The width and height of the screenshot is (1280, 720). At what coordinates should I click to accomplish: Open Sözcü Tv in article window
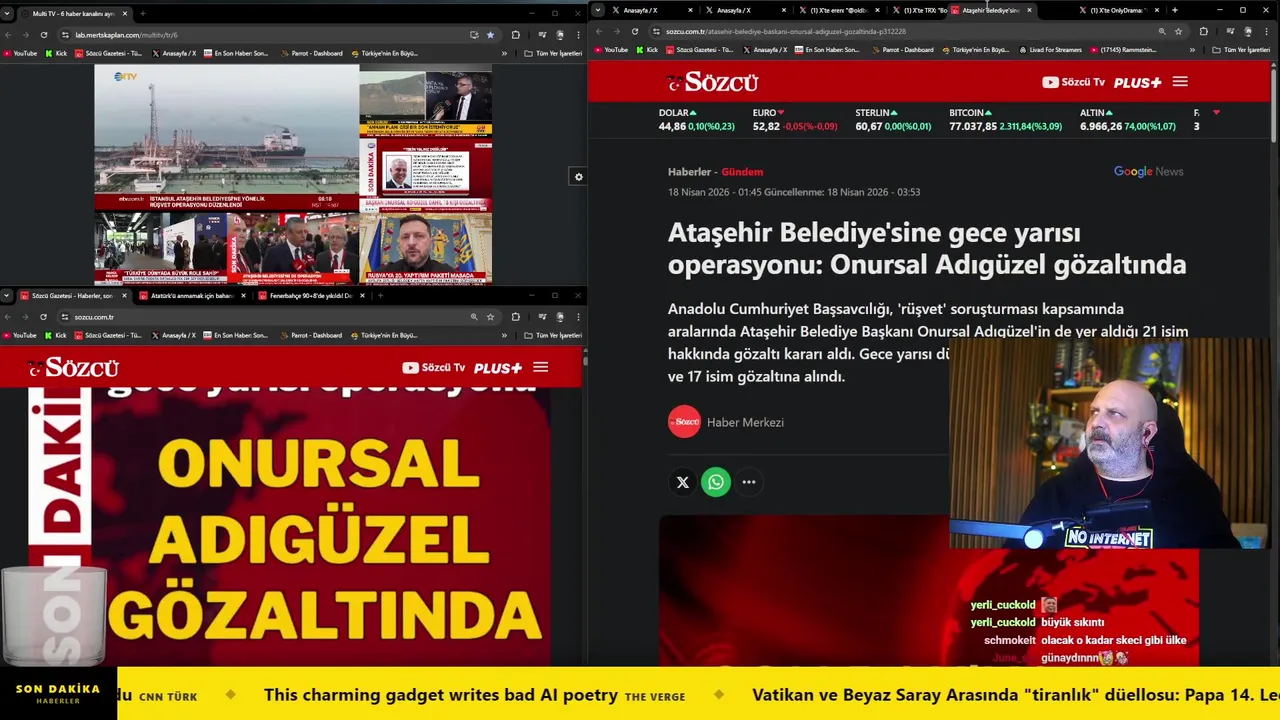(1073, 82)
